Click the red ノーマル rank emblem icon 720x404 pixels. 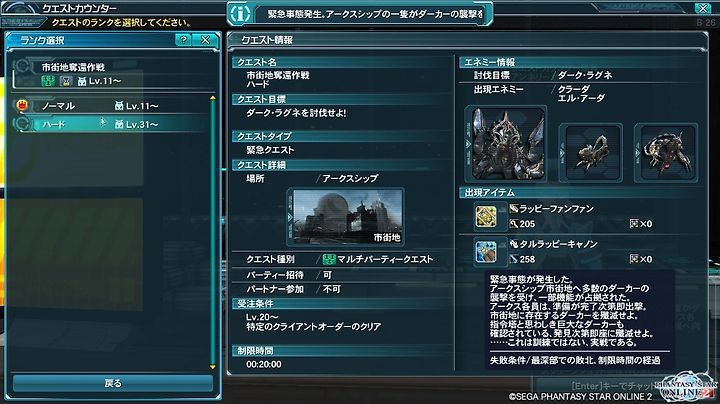pyautogui.click(x=22, y=105)
